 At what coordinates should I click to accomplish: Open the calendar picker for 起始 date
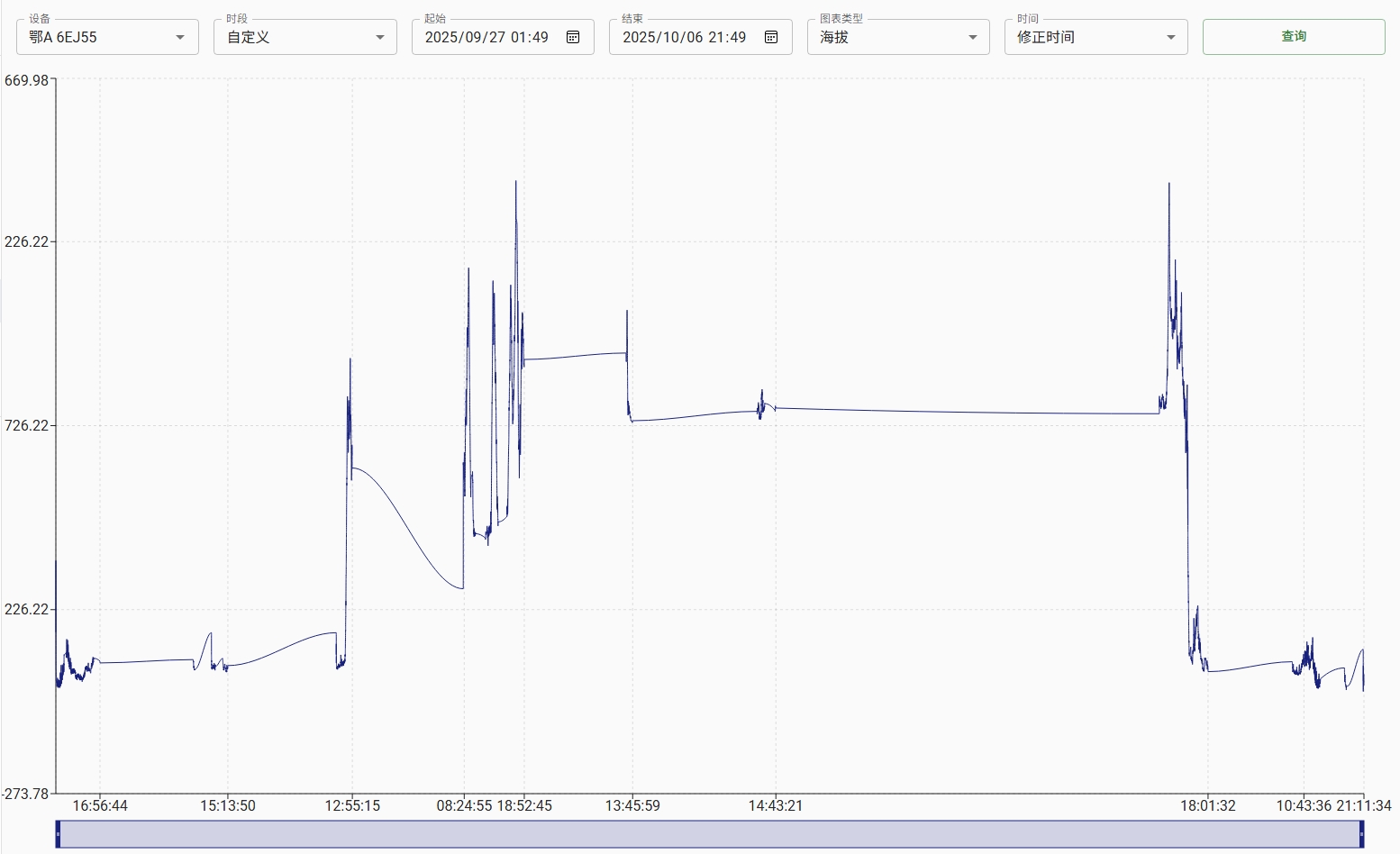pyautogui.click(x=573, y=37)
